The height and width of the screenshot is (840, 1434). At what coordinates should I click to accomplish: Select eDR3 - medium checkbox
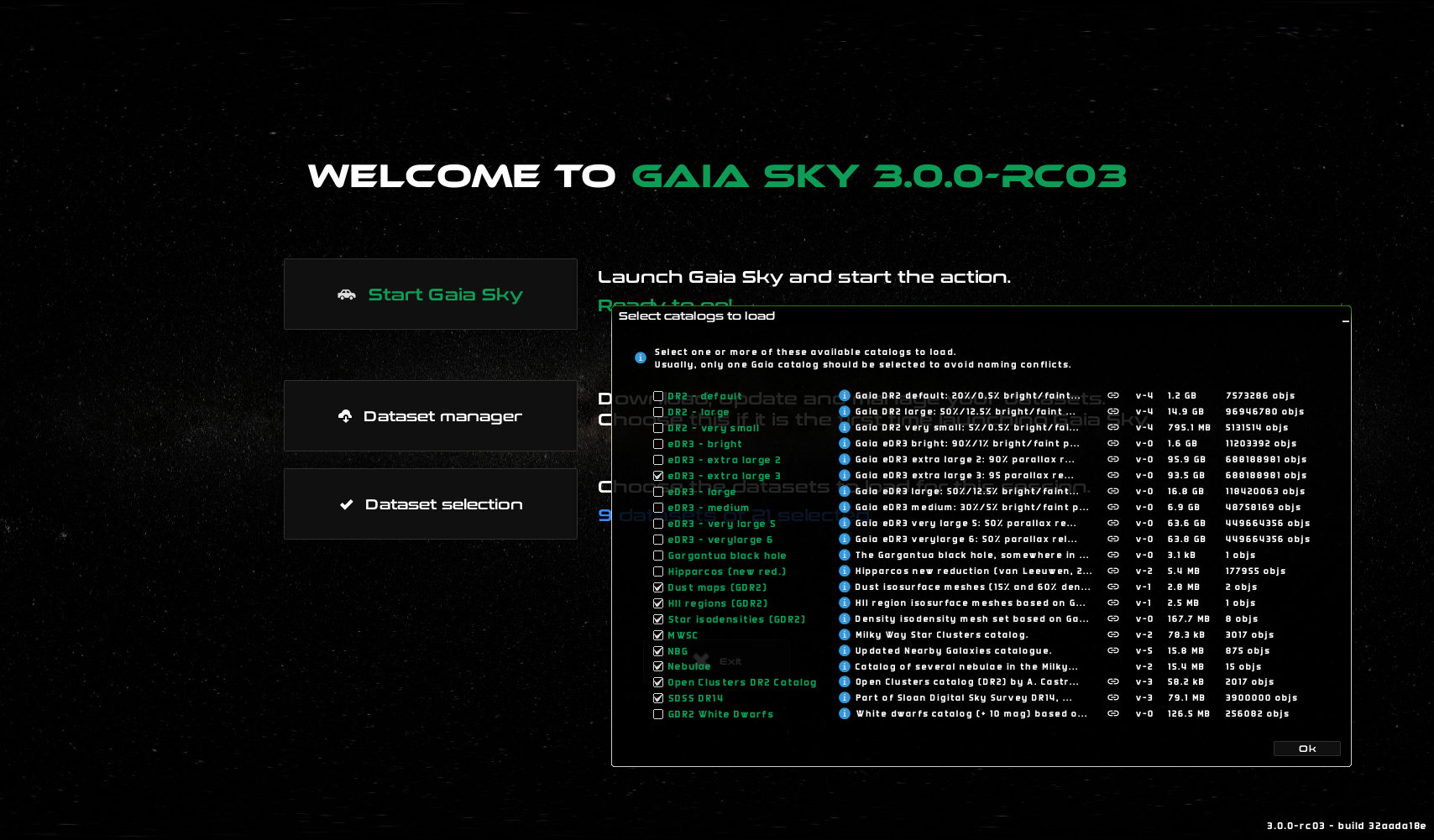[658, 508]
